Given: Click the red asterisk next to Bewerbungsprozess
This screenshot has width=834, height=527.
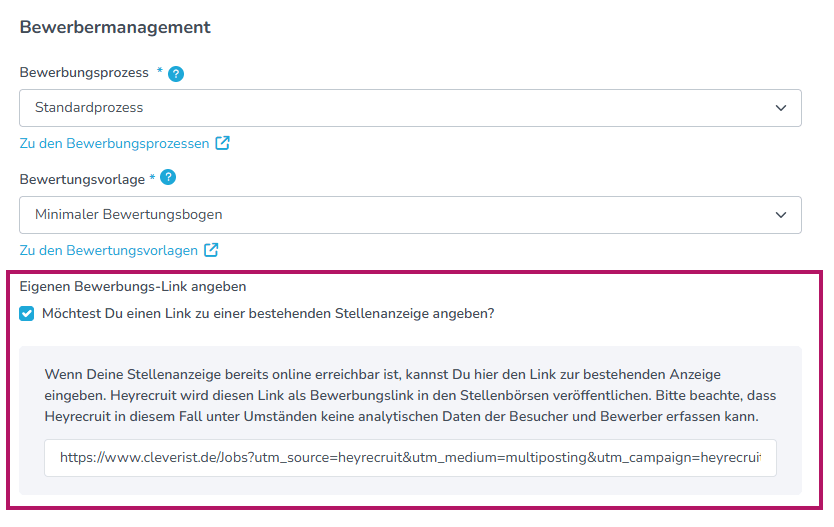Looking at the screenshot, I should 159,72.
